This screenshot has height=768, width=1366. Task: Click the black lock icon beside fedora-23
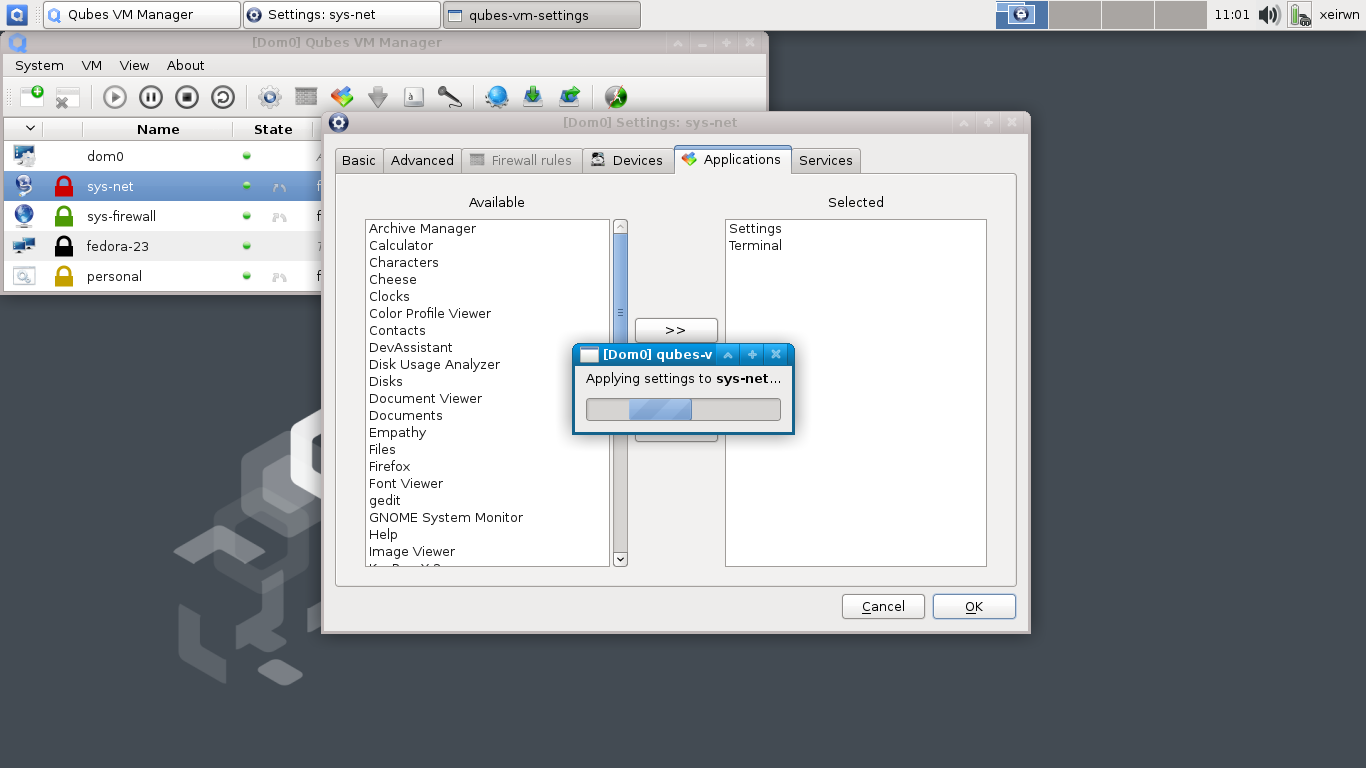[64, 246]
